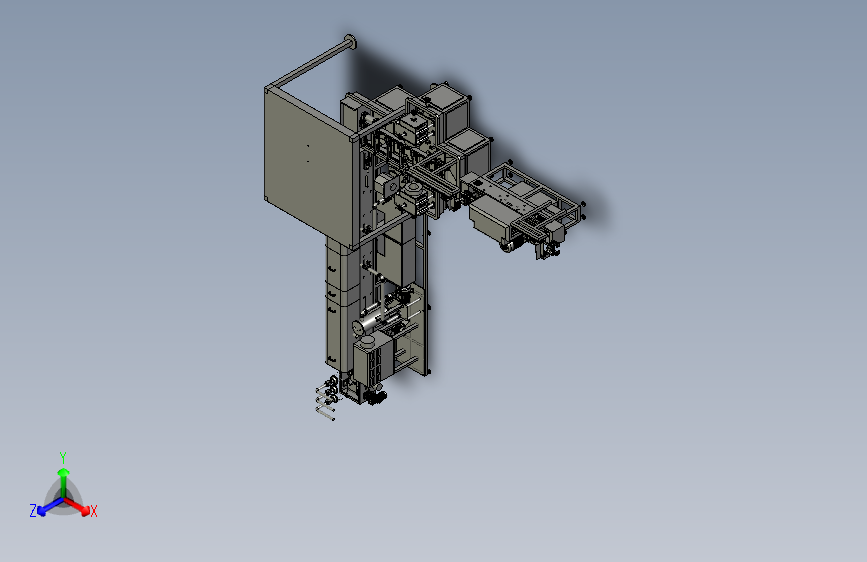Select the loose bolts below the column base
Image resolution: width=867 pixels, height=562 pixels.
point(328,398)
